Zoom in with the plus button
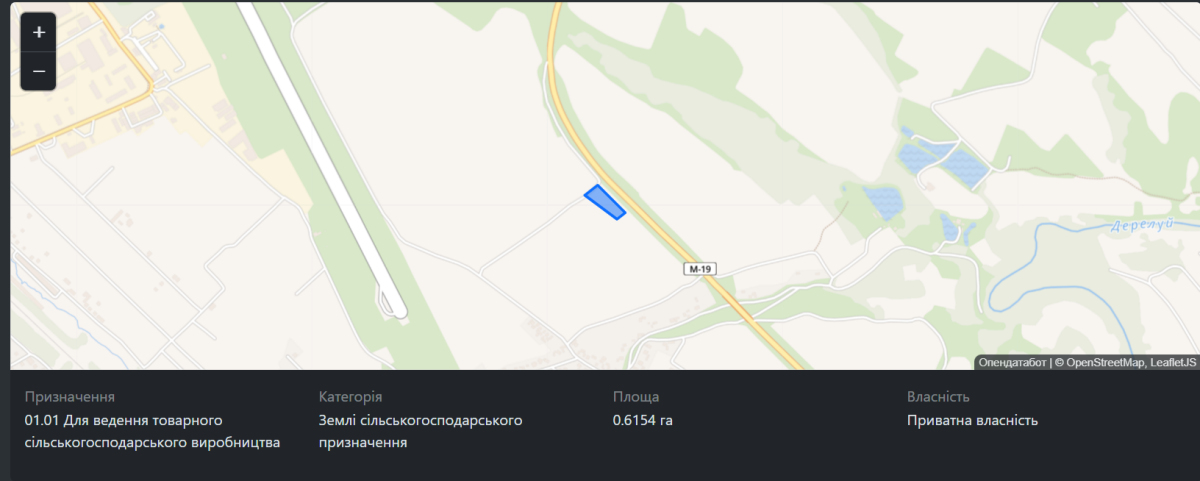 tap(39, 32)
